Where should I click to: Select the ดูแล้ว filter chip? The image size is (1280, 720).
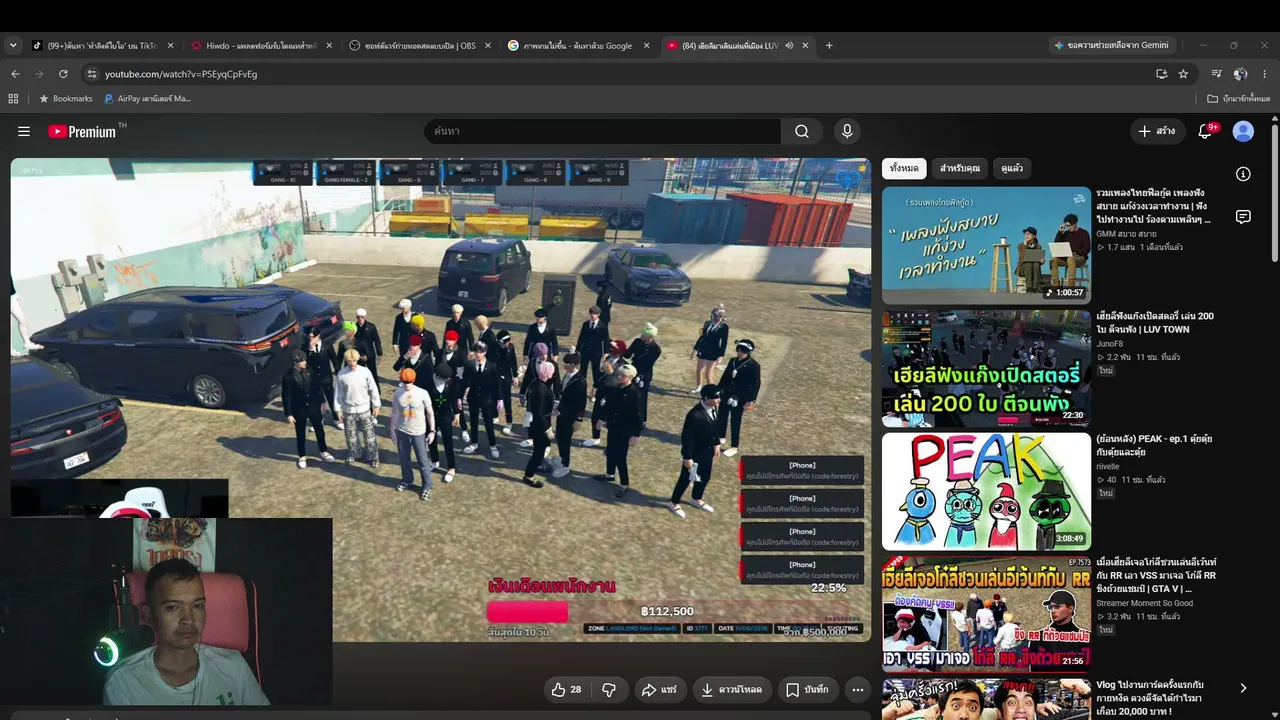click(x=1012, y=168)
